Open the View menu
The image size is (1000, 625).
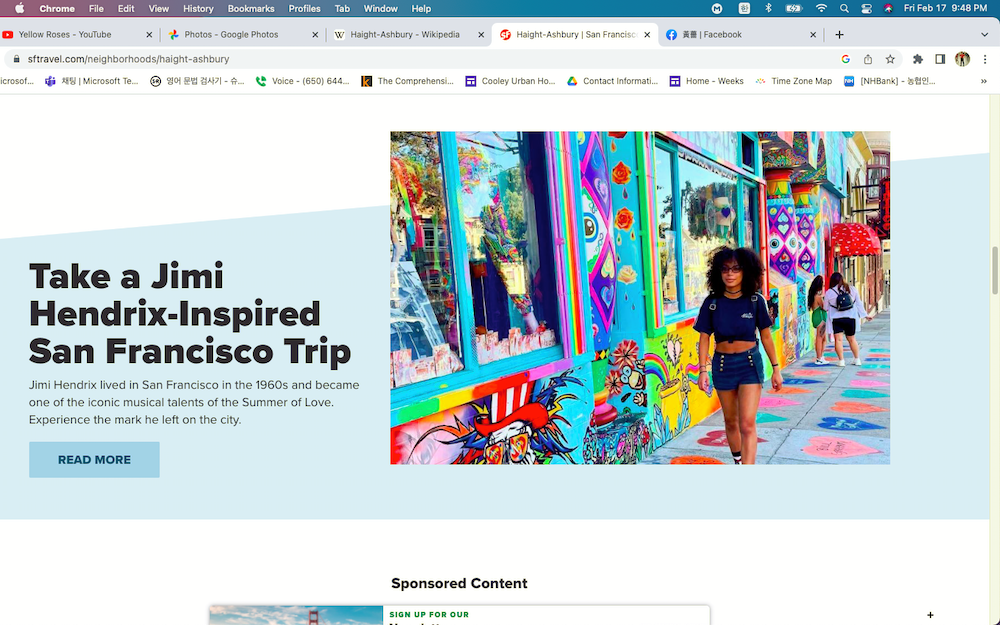[x=158, y=8]
